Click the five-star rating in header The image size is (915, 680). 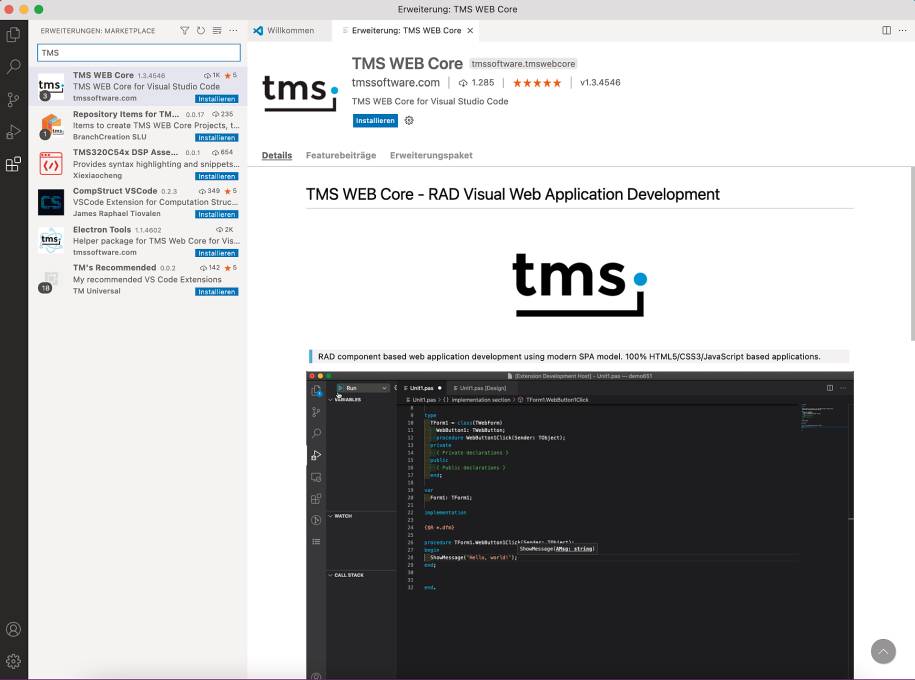pos(537,83)
